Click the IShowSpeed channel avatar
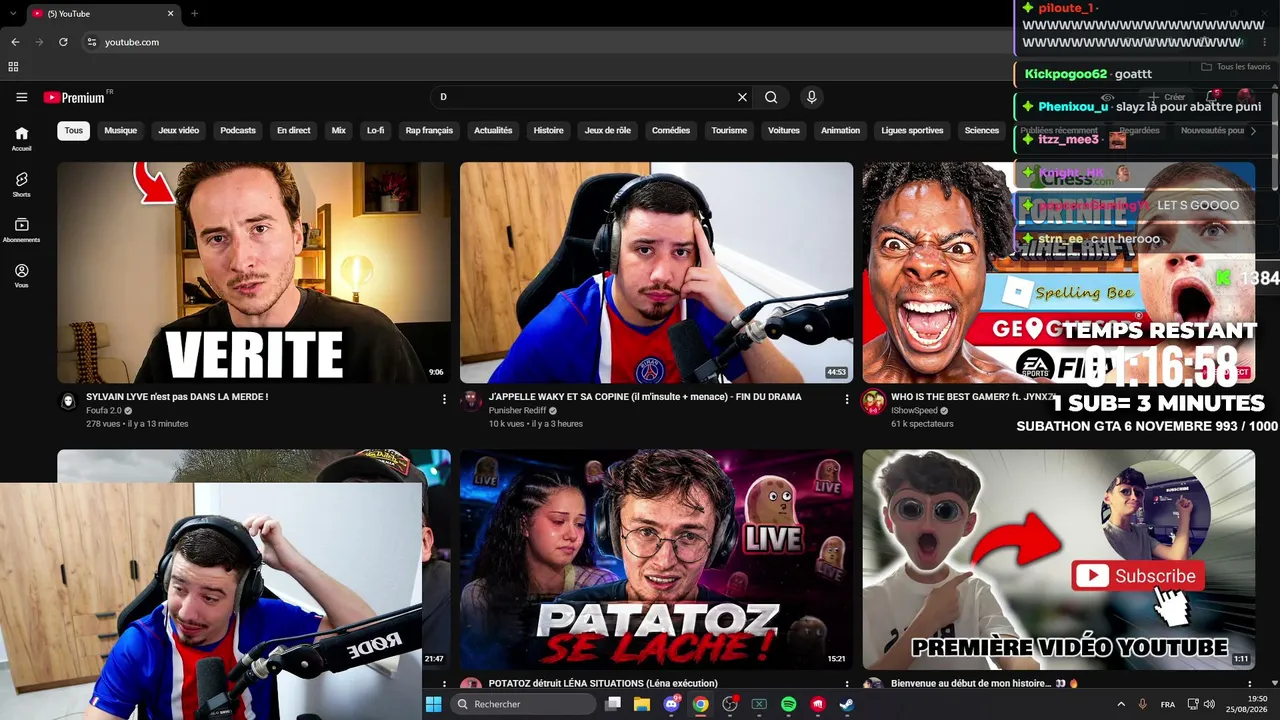 click(x=873, y=401)
